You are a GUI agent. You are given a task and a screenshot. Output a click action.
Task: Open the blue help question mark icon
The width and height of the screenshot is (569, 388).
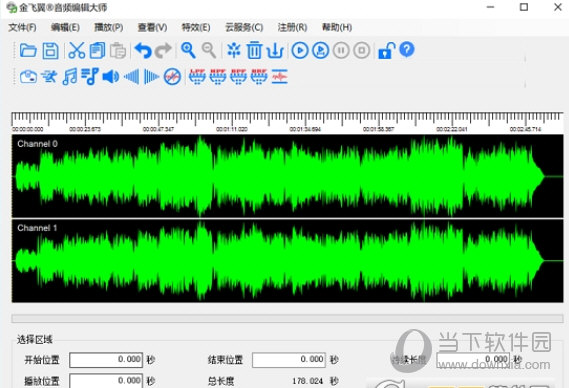point(407,50)
